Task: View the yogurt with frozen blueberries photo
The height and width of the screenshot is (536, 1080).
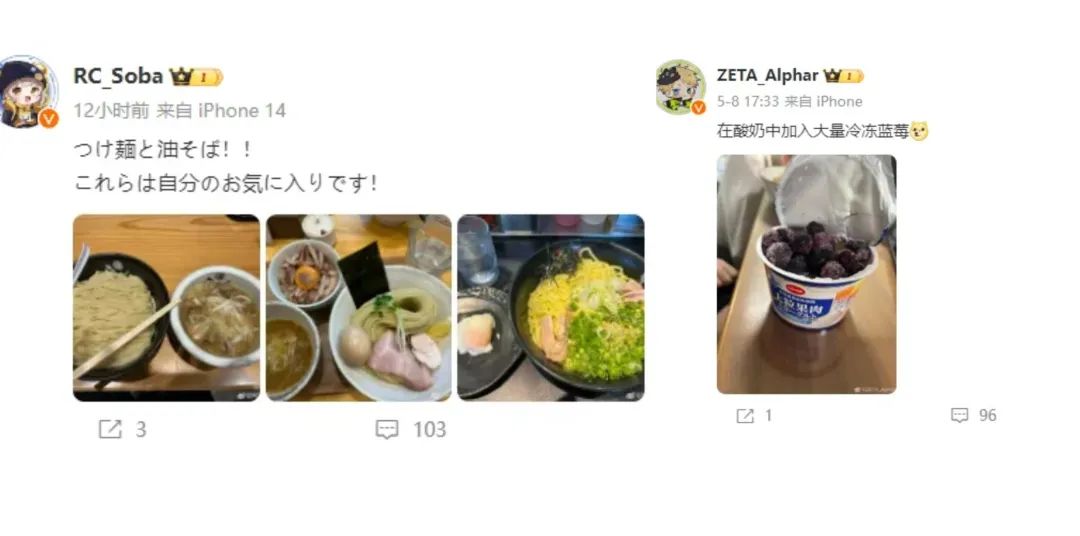Action: (807, 274)
